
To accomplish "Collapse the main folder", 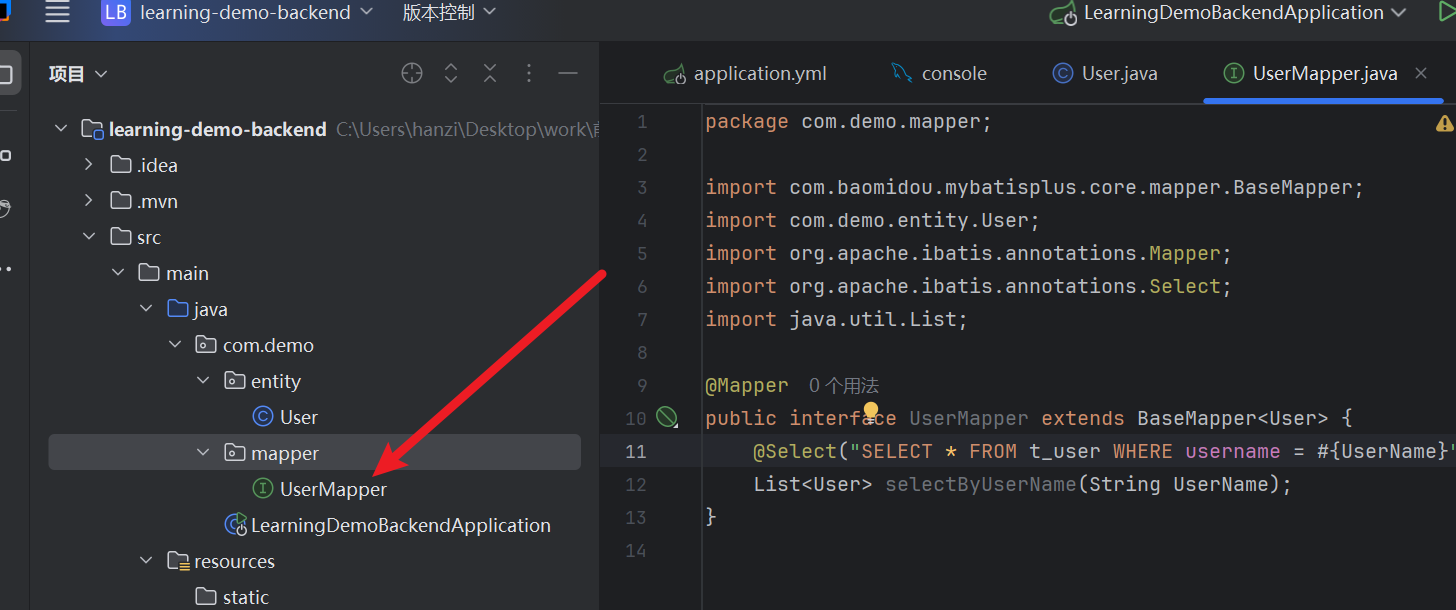I will [118, 273].
